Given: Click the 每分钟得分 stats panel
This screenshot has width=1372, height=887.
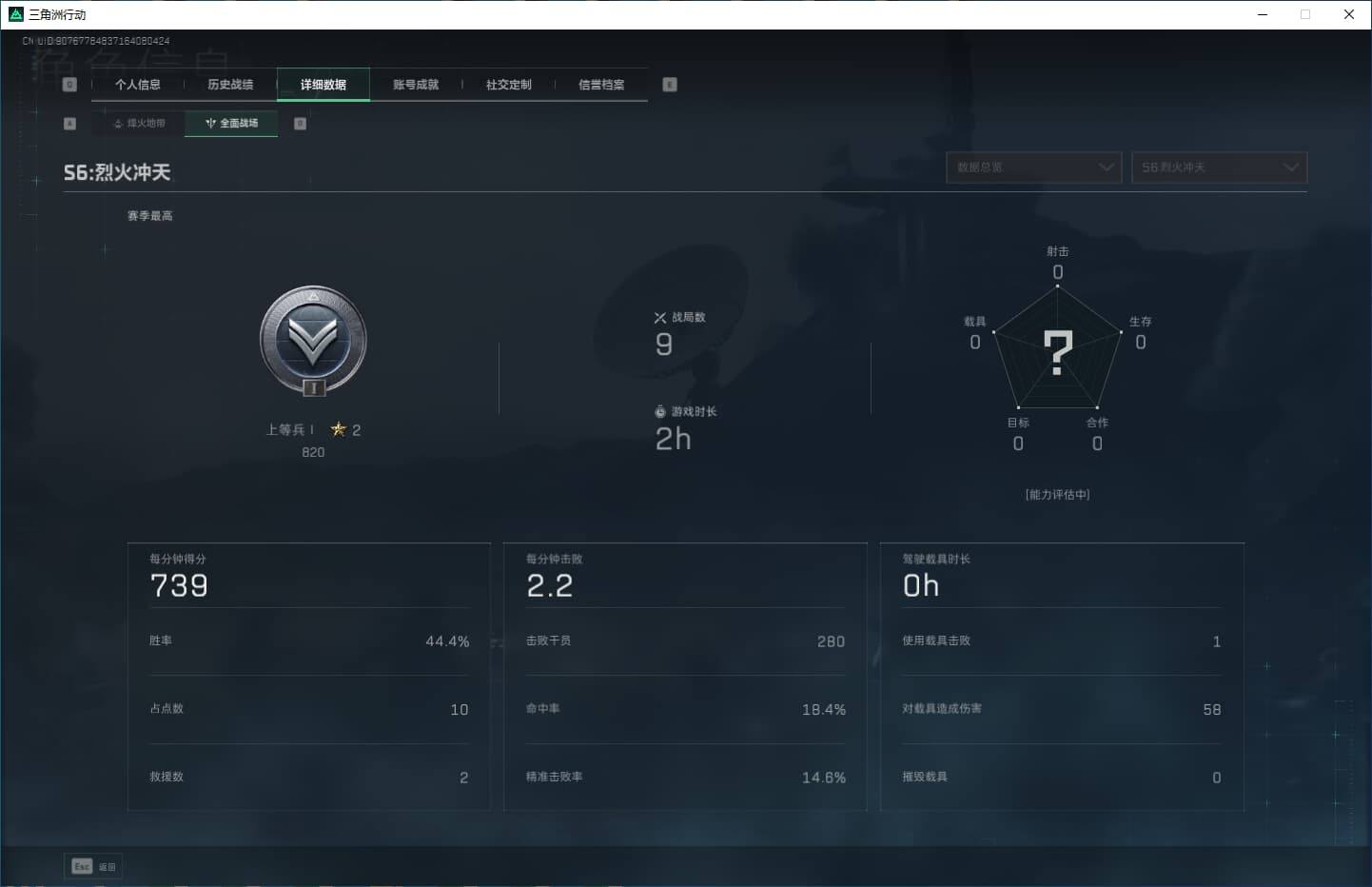Looking at the screenshot, I should pyautogui.click(x=309, y=677).
